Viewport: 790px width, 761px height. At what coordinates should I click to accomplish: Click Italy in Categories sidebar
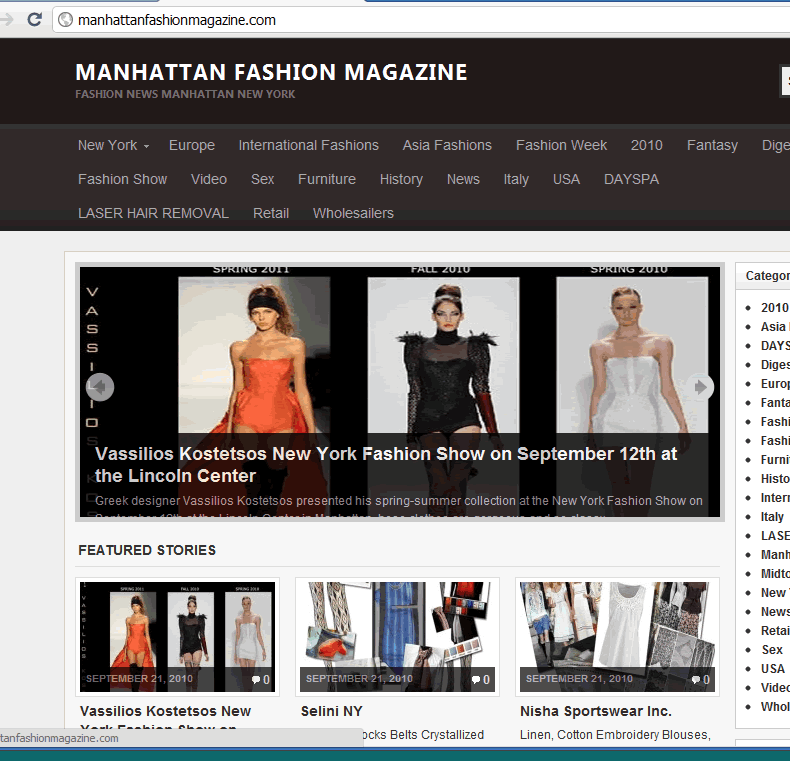click(772, 517)
